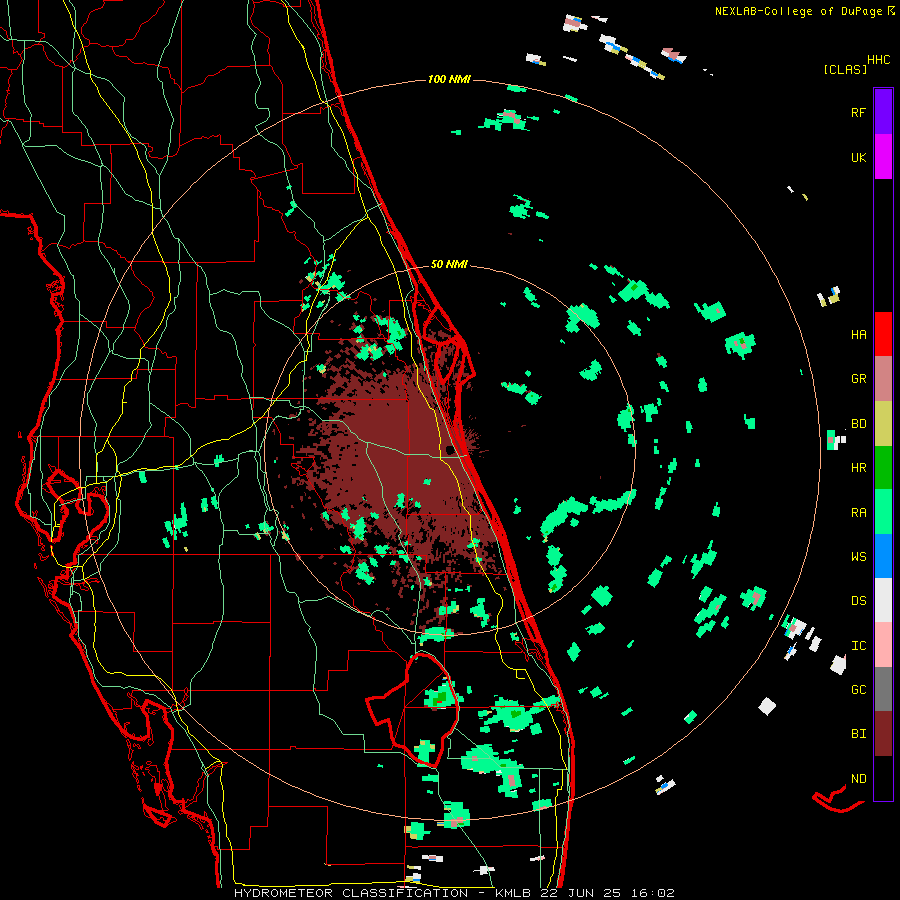Click the 16:02 time stamp
The width and height of the screenshot is (900, 900).
[x=653, y=893]
